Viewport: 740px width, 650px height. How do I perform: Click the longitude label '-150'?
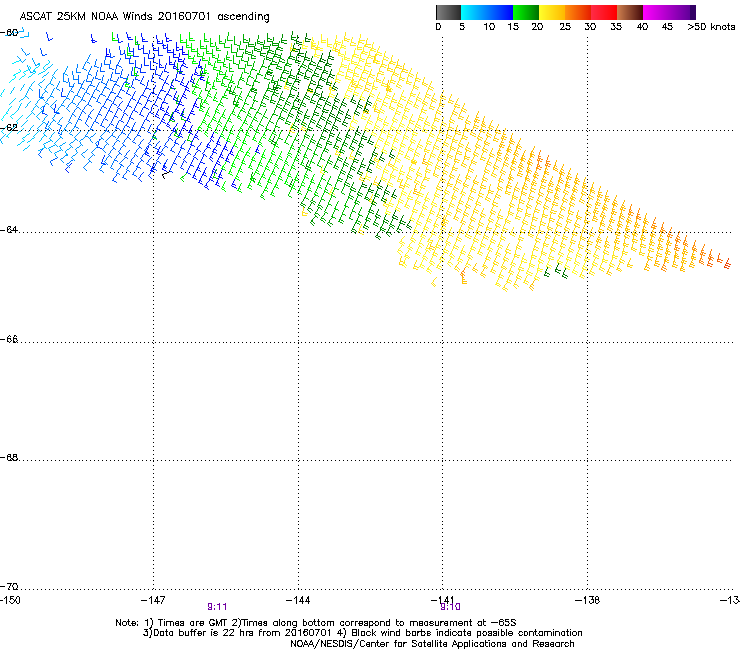click(x=10, y=600)
